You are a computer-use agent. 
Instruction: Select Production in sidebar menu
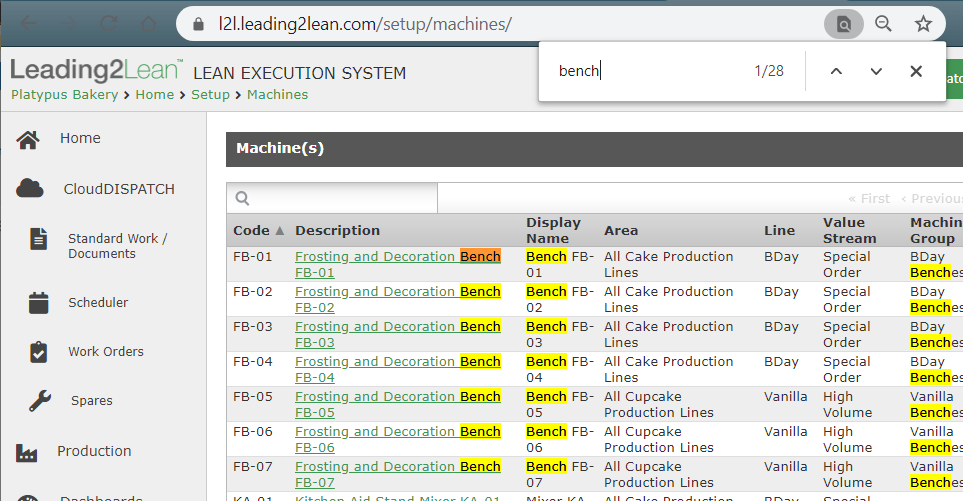point(95,451)
